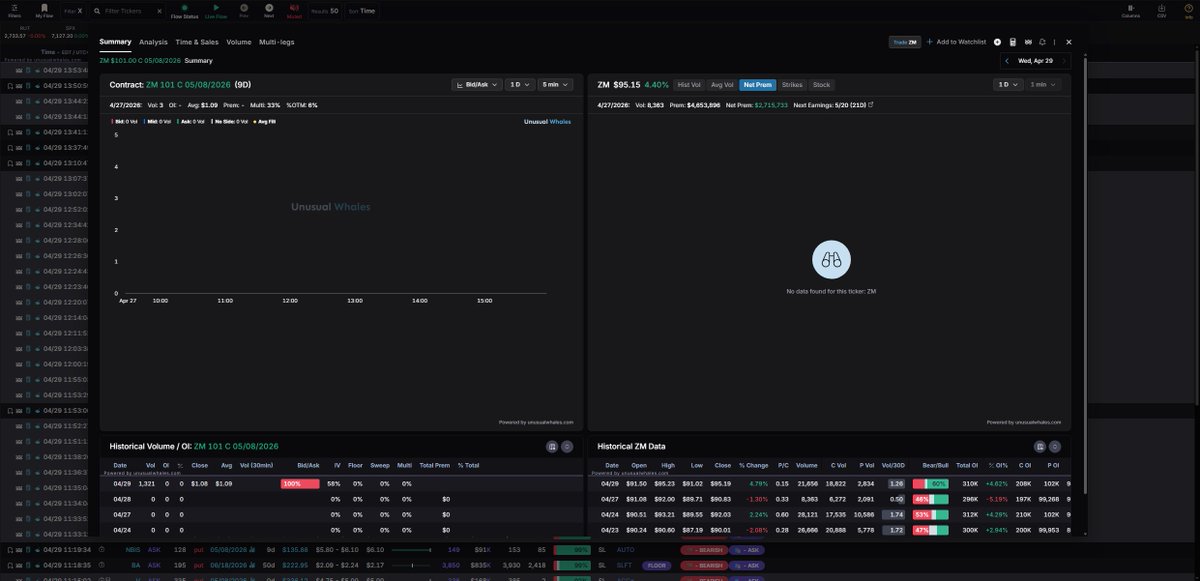Click the ZM 101 C 05/08/2026 contract link
Screen dimensions: 1200x581
pos(188,85)
